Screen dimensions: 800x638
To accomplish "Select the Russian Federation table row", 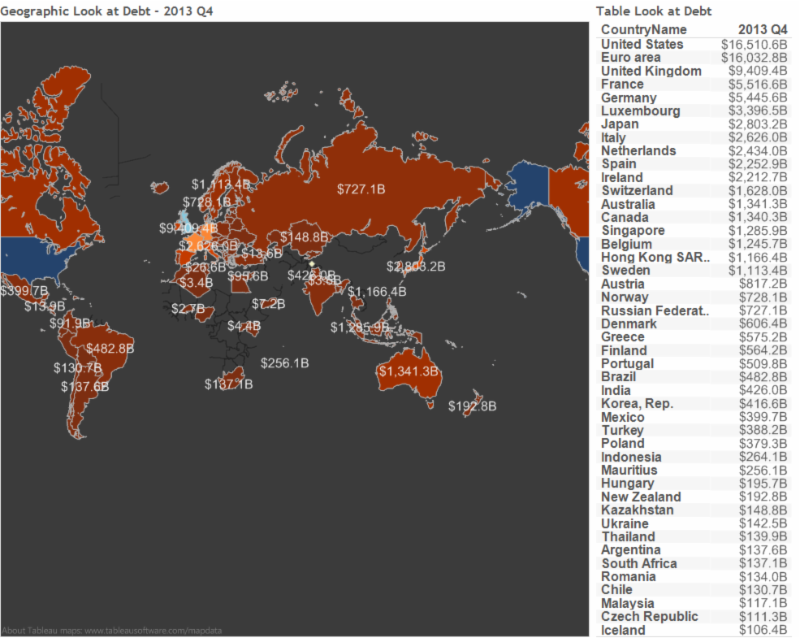I will [694, 310].
